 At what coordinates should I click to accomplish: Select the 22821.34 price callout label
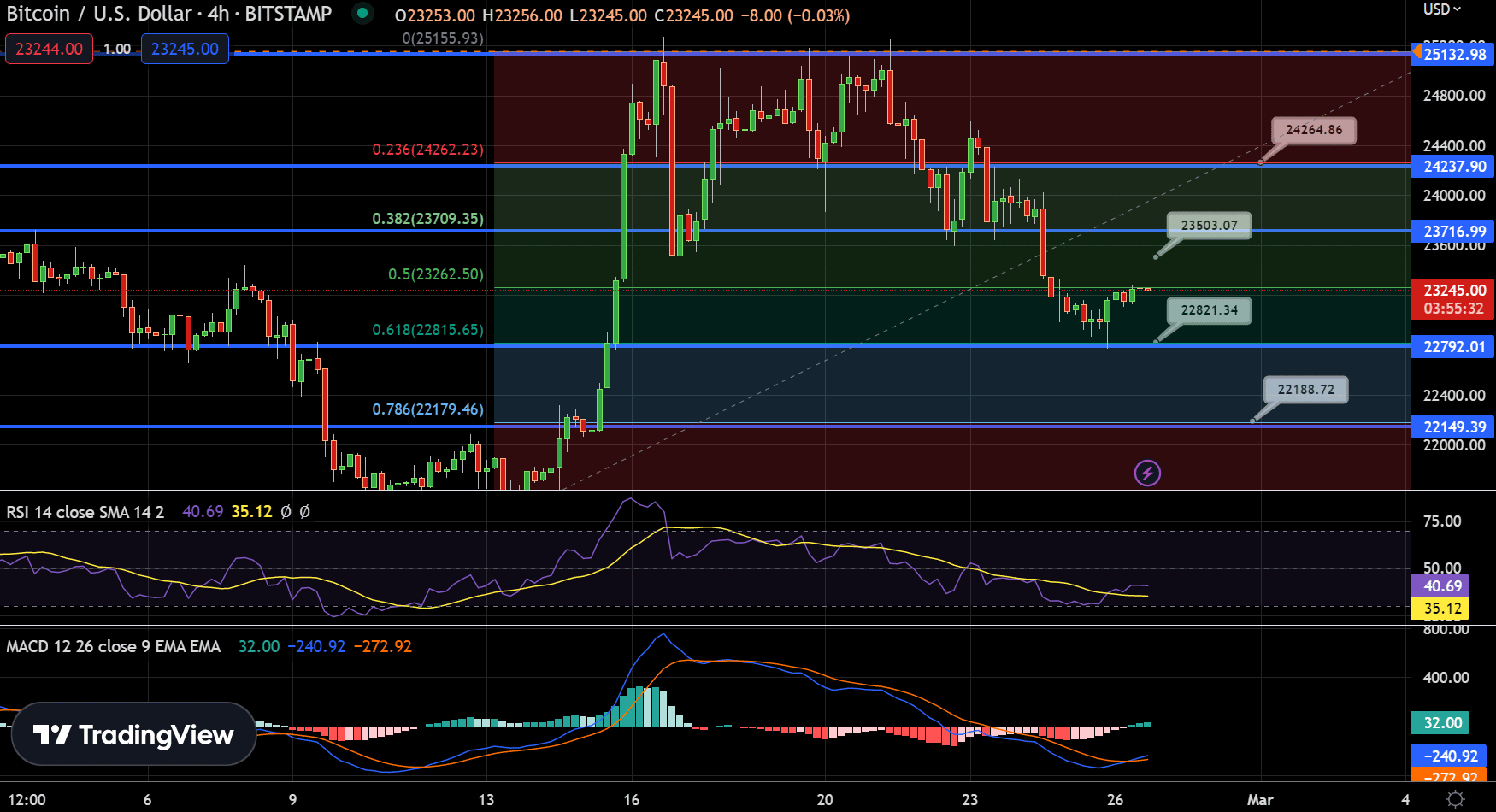[x=1209, y=310]
